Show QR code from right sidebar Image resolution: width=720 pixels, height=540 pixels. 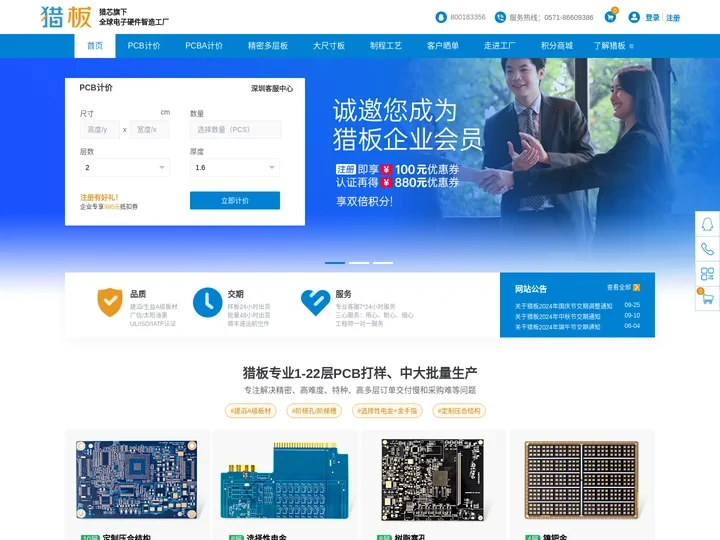(x=707, y=274)
